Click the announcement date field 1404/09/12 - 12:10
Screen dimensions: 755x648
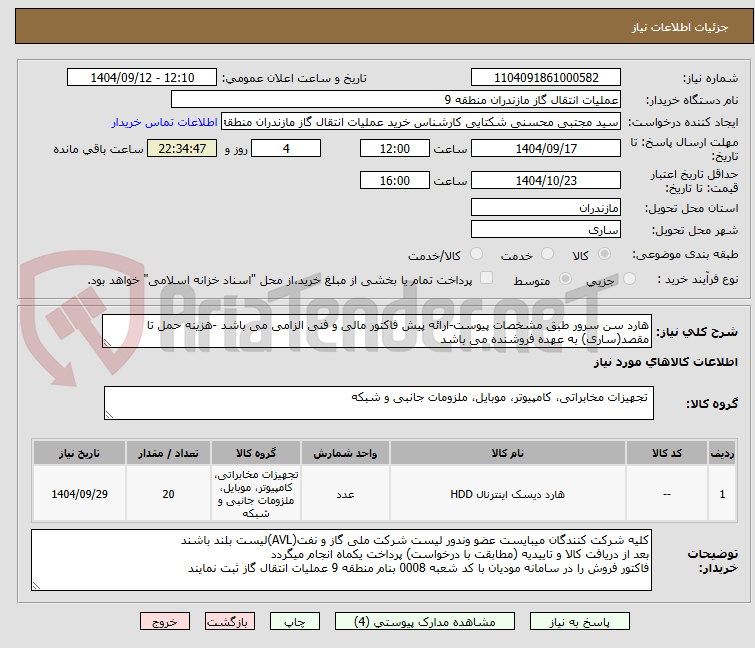pos(142,78)
